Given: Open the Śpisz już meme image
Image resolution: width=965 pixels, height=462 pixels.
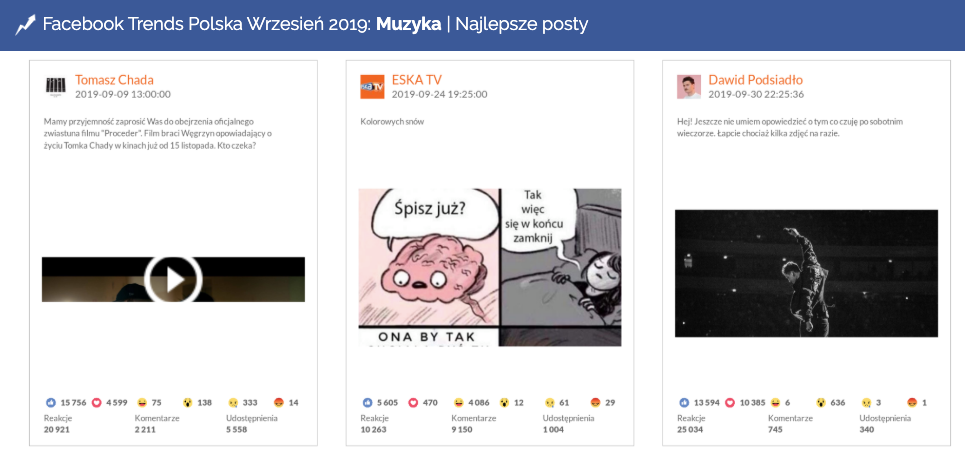Looking at the screenshot, I should coord(490,268).
